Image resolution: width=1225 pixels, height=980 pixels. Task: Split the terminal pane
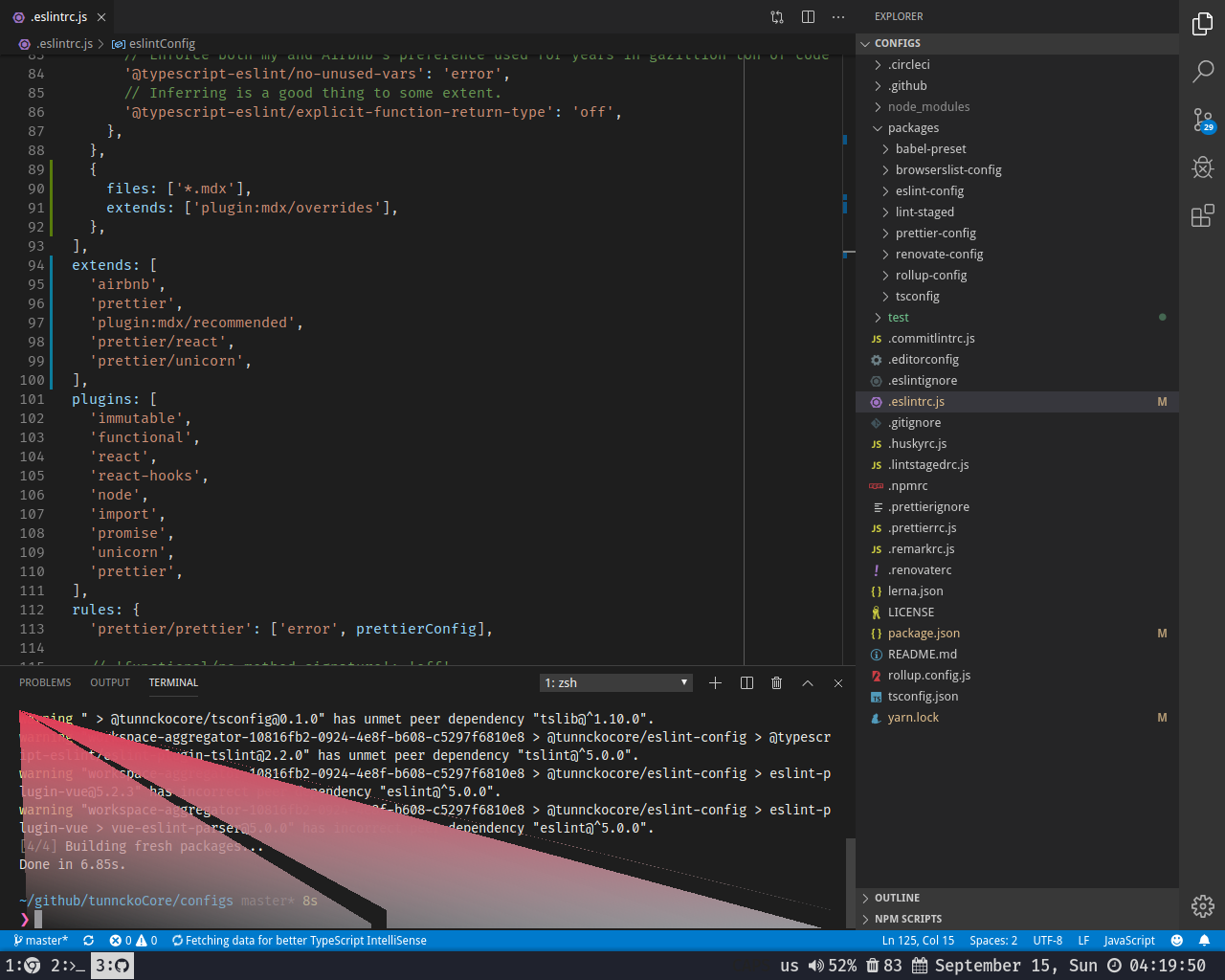746,682
